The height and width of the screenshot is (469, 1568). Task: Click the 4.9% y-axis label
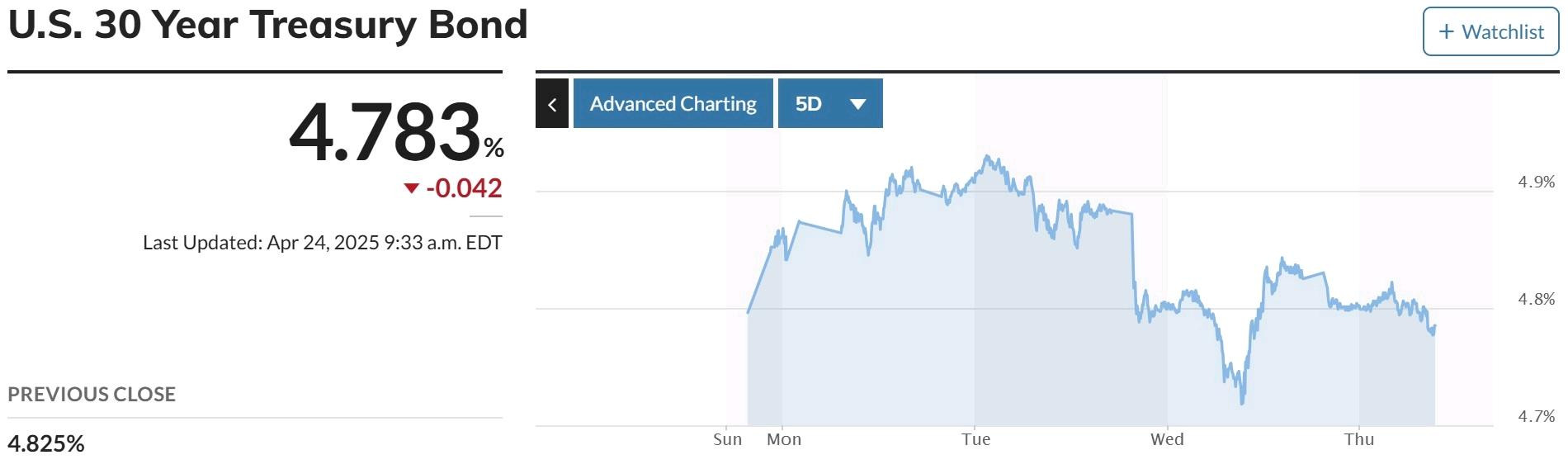tap(1537, 182)
